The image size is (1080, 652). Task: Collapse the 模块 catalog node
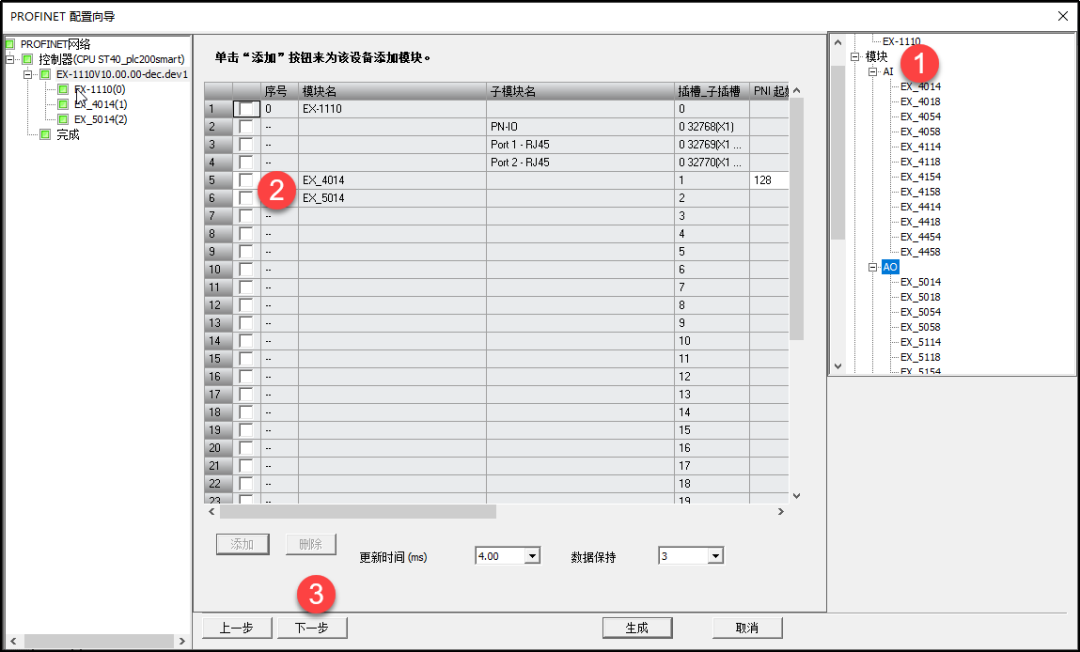[x=855, y=56]
